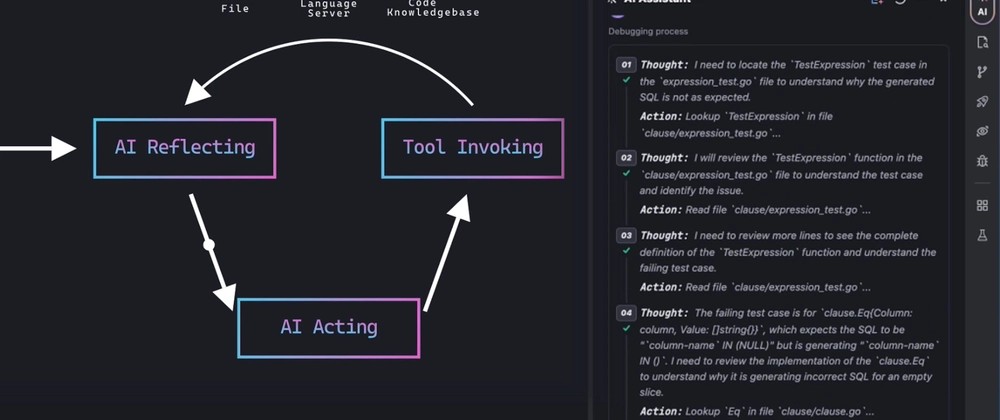The width and height of the screenshot is (1000, 420).
Task: Select the Debugging process section label
Action: coord(647,31)
